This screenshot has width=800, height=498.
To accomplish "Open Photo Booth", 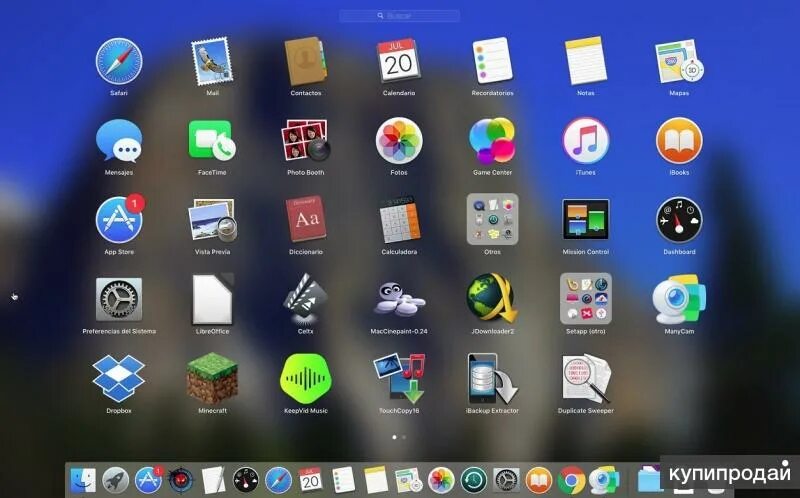I will coord(306,140).
